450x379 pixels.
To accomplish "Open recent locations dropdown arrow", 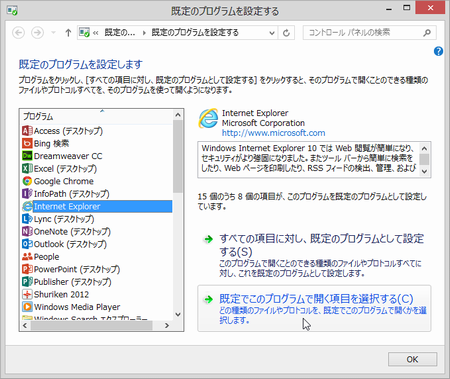I will click(53, 33).
